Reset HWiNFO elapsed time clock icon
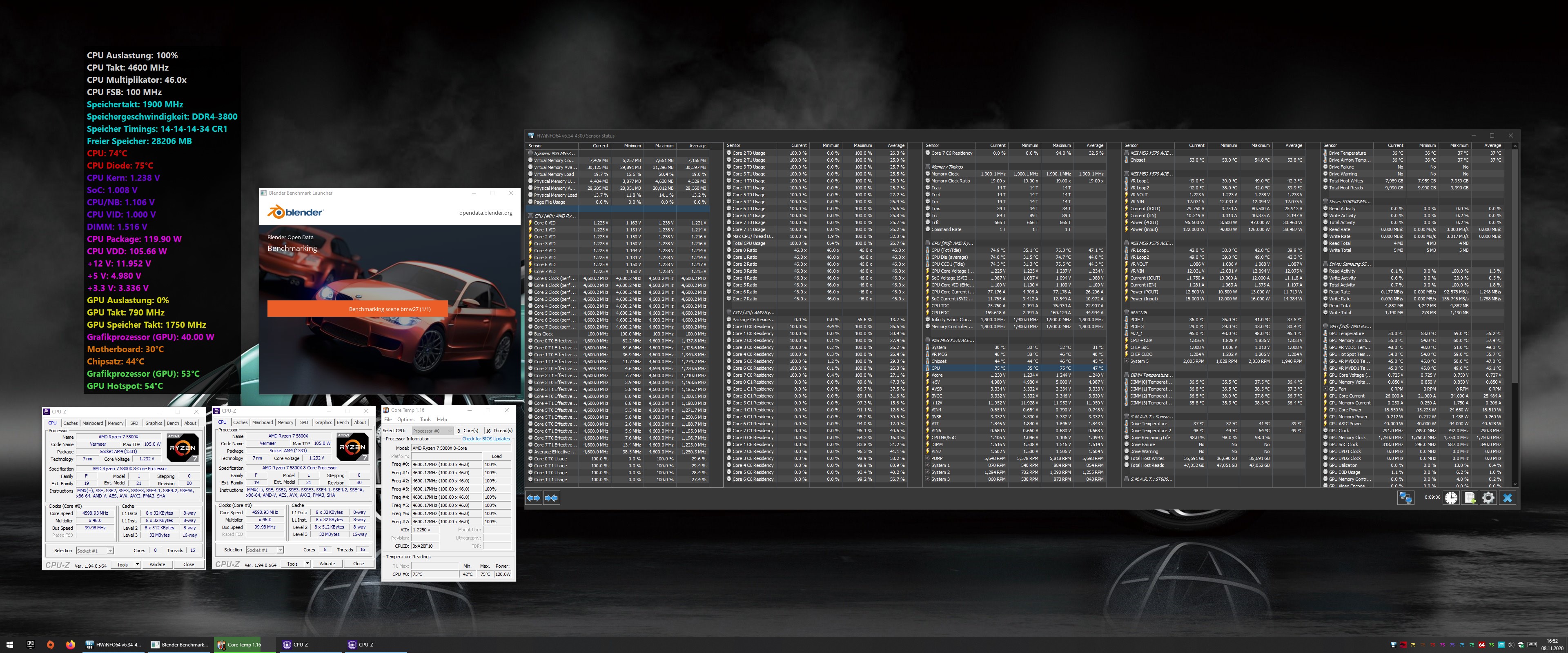Viewport: 1568px width, 653px height. (x=1451, y=498)
